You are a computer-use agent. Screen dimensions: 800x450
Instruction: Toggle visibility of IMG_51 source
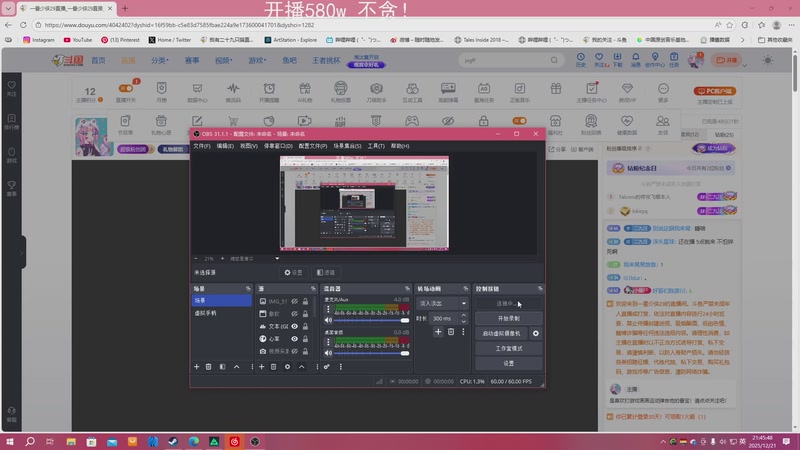(294, 302)
